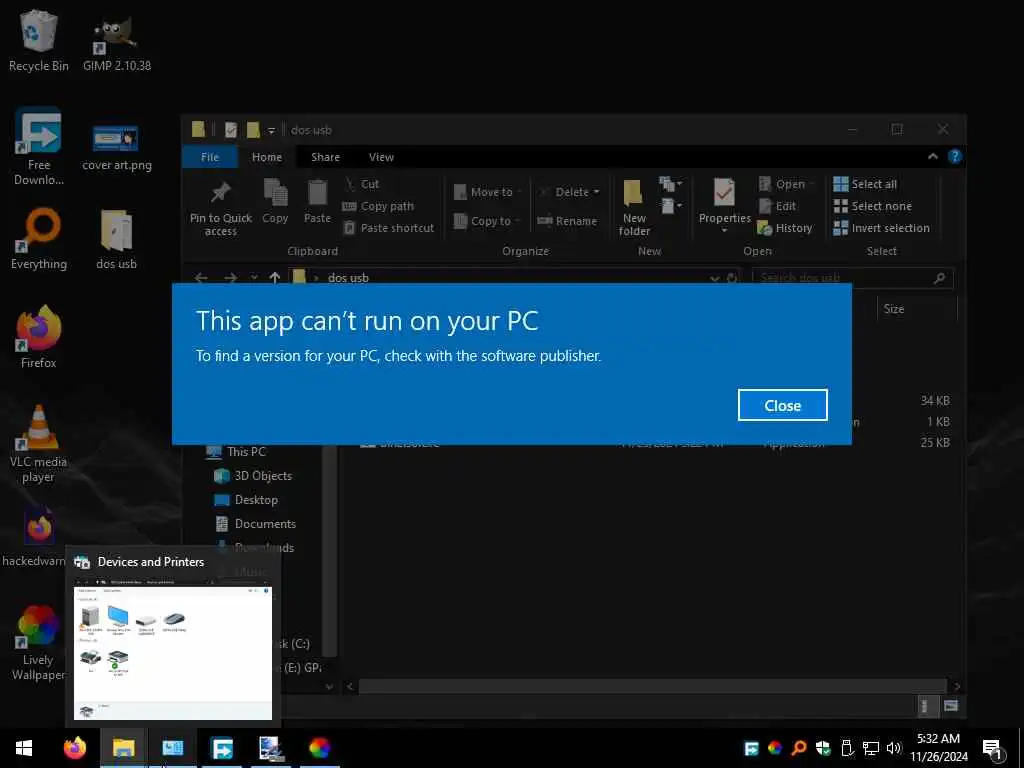Select the hackedwarn desktop file icon
The height and width of the screenshot is (768, 1024).
[36, 537]
